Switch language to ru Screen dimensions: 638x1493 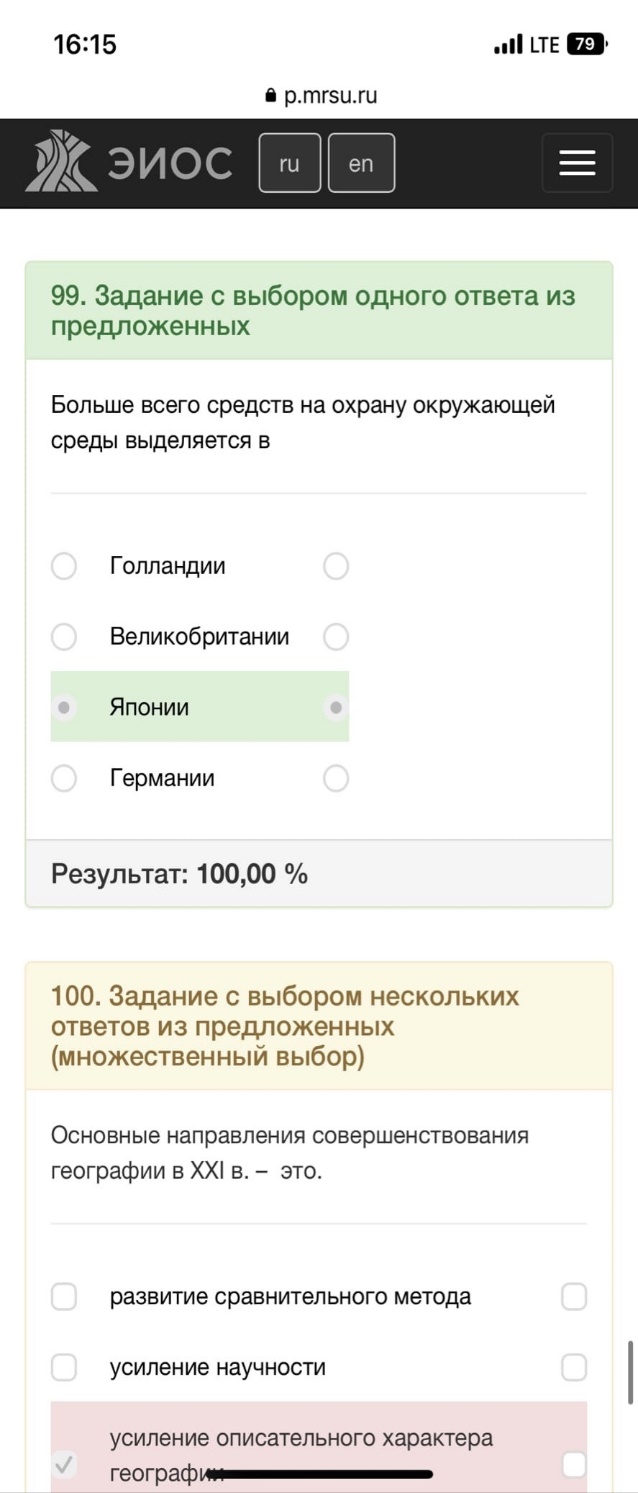289,163
